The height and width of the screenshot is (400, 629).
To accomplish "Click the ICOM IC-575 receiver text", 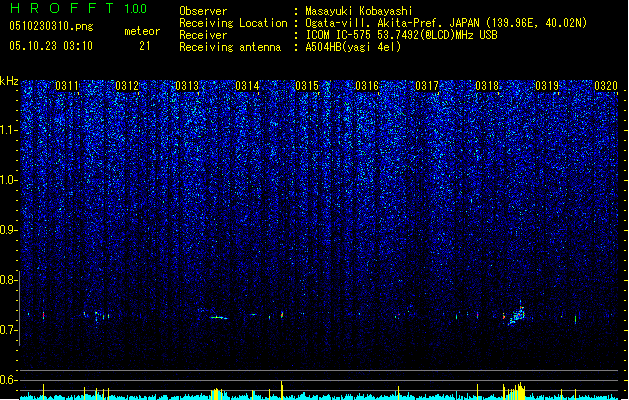I will [401, 35].
